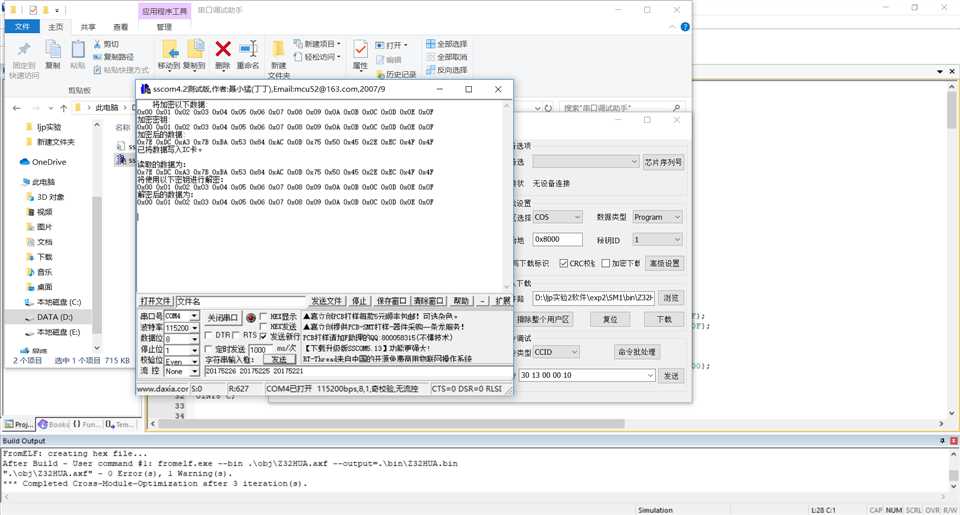This screenshot has width=960, height=515.
Task: Click Pin to Quick access (固定到快速访问) icon
Action: click(x=24, y=50)
